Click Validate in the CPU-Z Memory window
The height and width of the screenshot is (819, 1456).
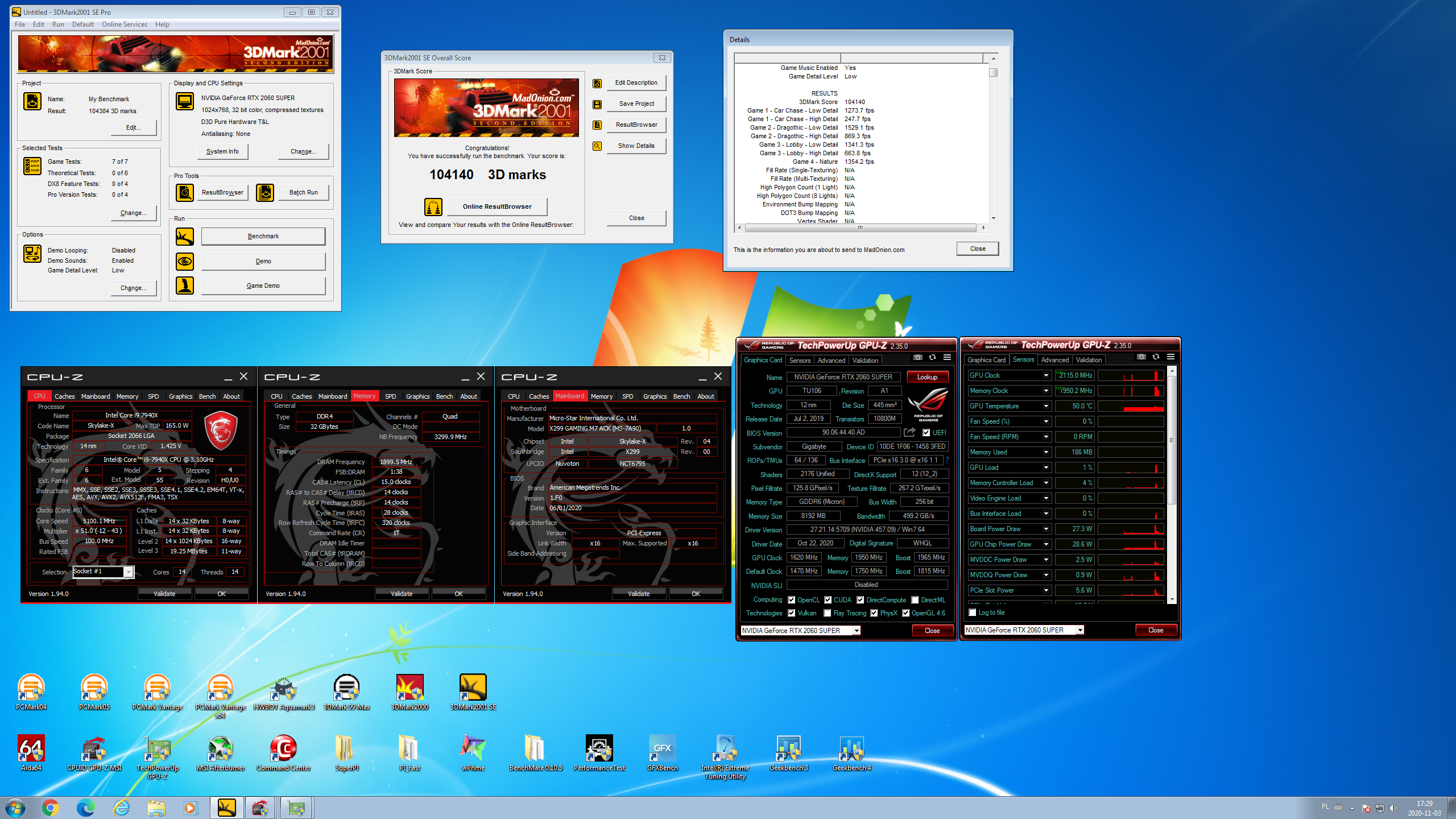[402, 594]
